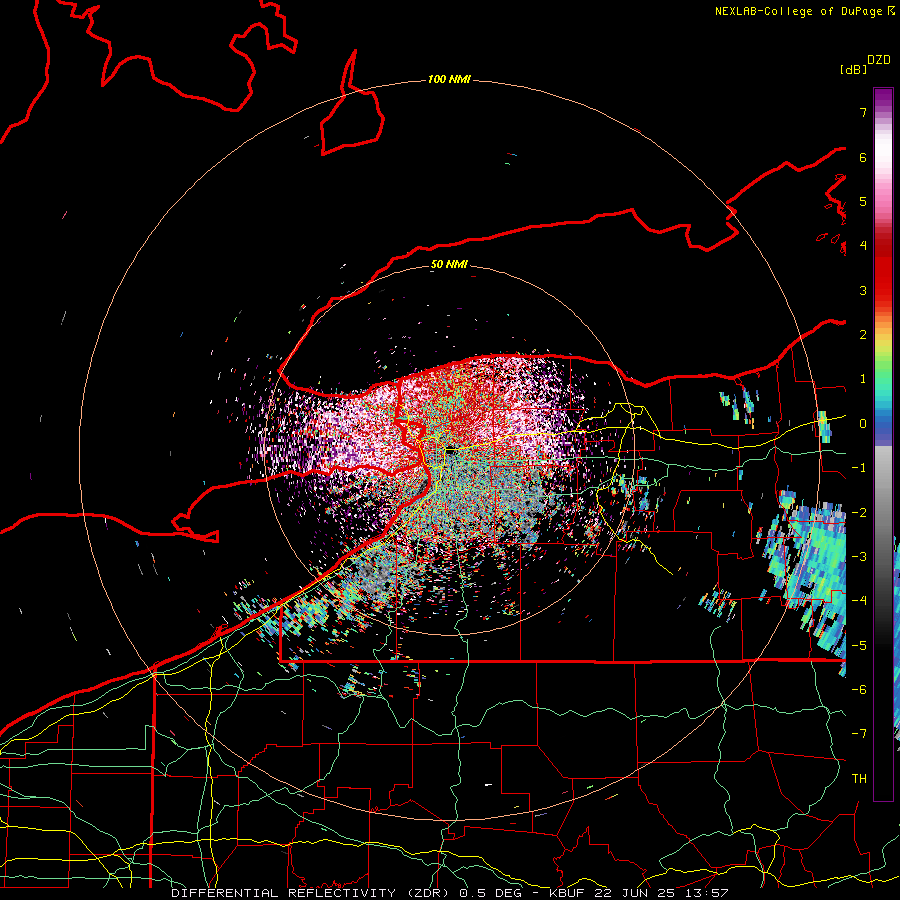Click the "5" tick label on legend
The image size is (900, 900).
[863, 201]
